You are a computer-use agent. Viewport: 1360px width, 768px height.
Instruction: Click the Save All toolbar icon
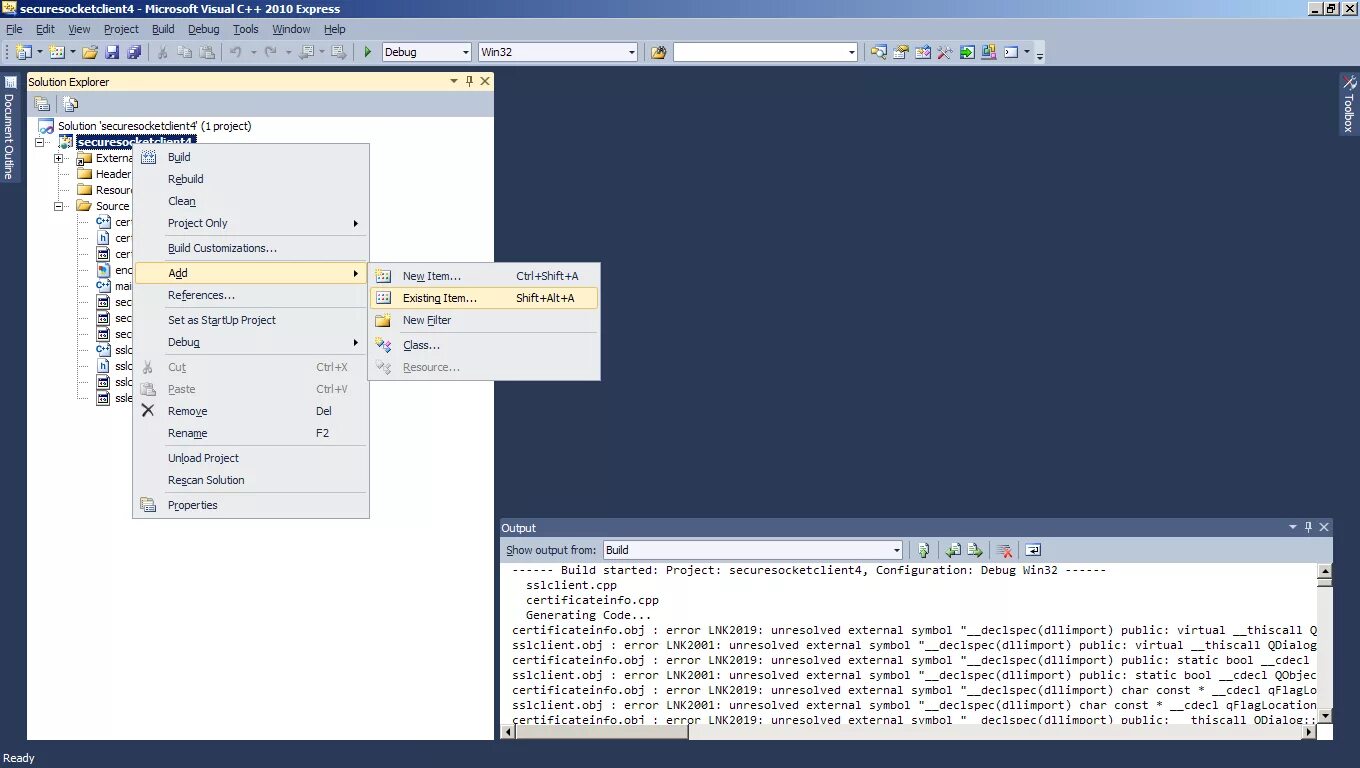[133, 52]
